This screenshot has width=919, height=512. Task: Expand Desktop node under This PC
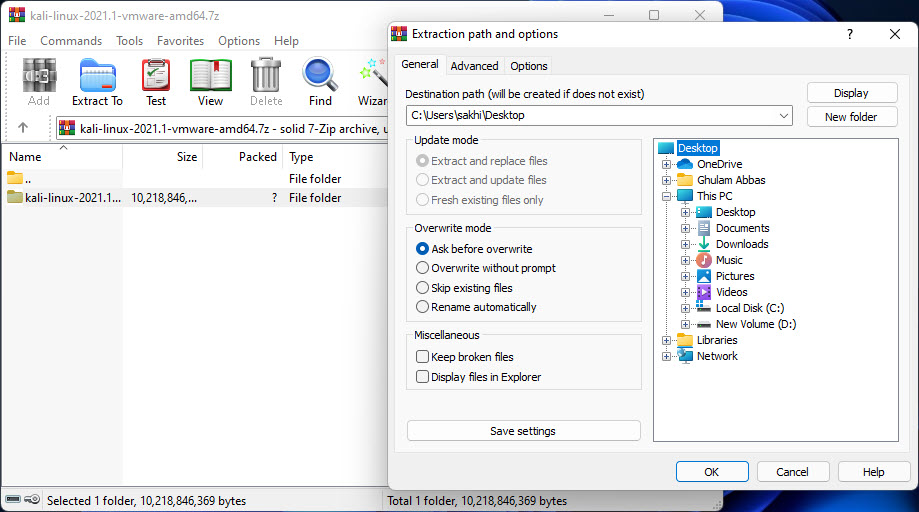pyautogui.click(x=685, y=212)
